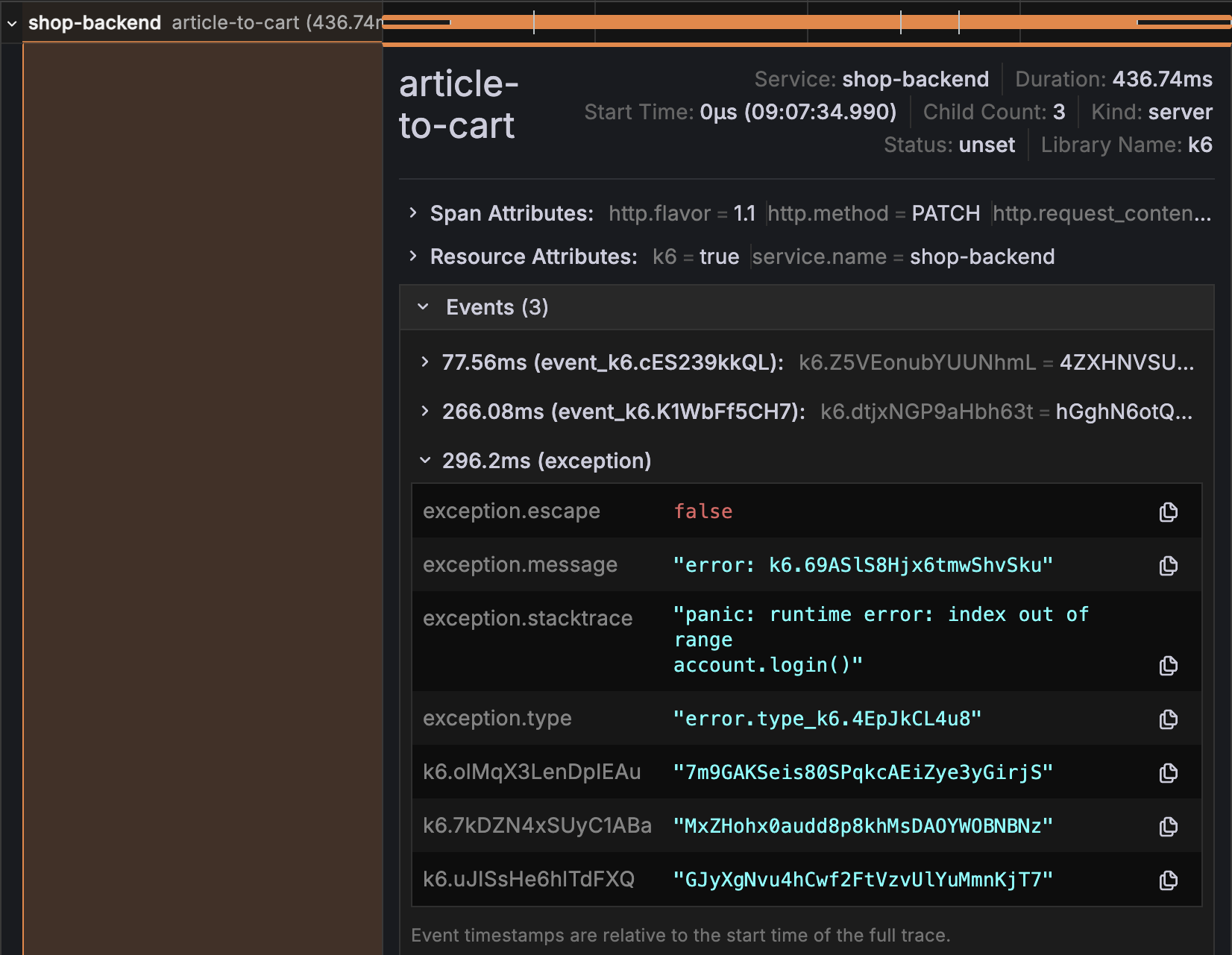This screenshot has width=1232, height=955.
Task: Copy the k6.olMqX3LenDpIEAu attribute value
Action: pos(1169,773)
